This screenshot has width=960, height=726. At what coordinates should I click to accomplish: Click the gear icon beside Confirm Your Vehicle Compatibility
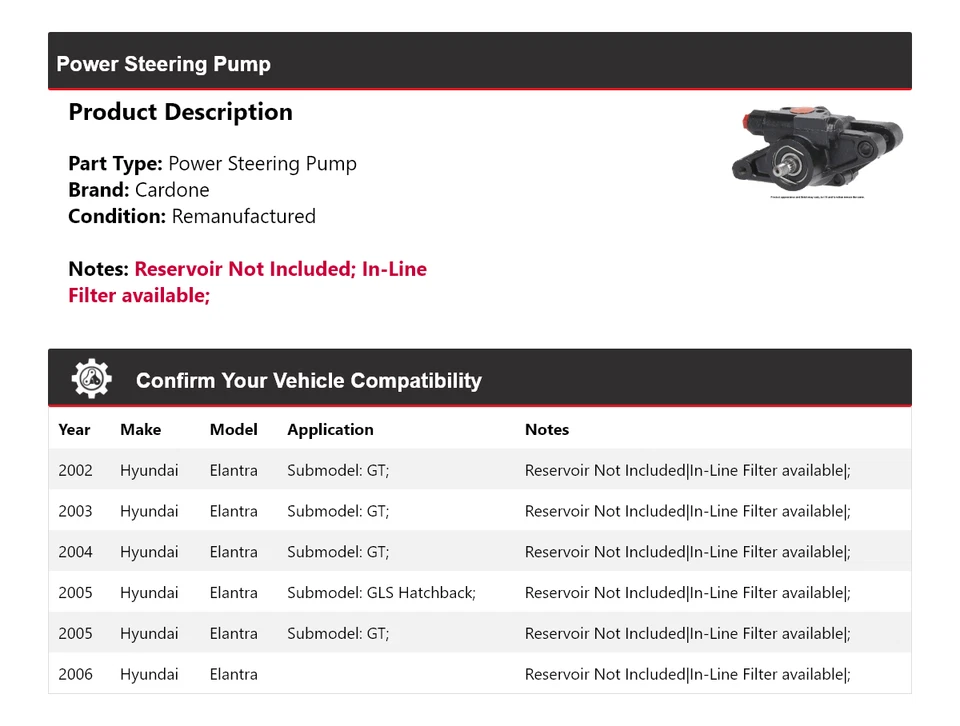[91, 379]
